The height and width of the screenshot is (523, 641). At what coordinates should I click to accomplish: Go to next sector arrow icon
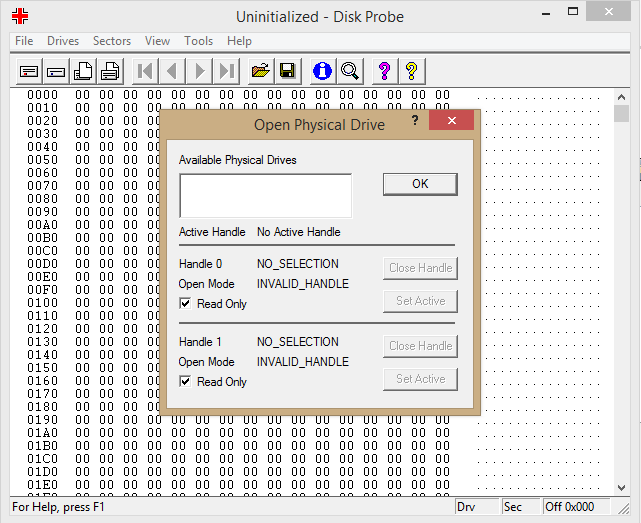[199, 72]
